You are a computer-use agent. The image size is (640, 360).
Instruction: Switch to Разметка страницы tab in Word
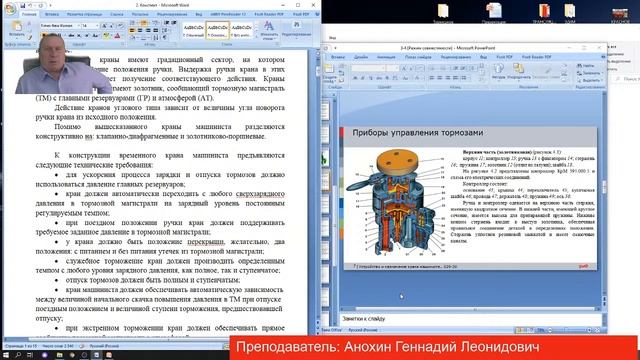84,14
